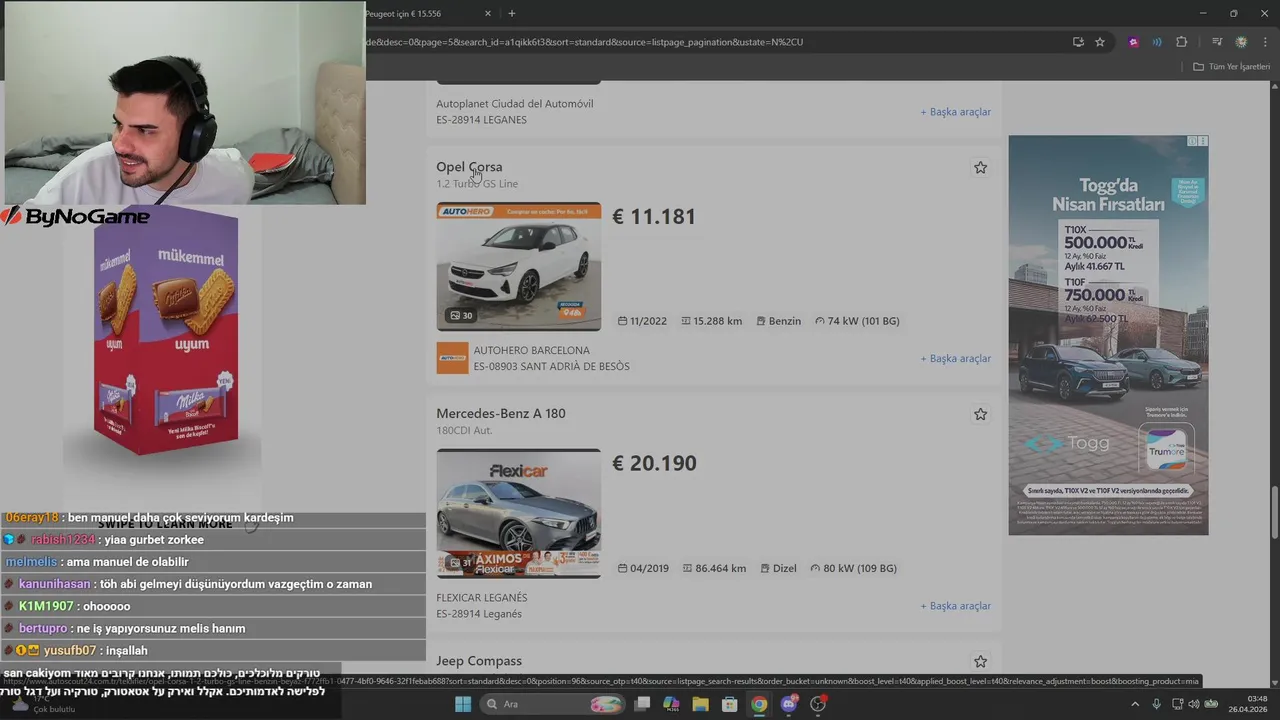Click the Dizel fuel type label
Image resolution: width=1280 pixels, height=720 pixels.
pyautogui.click(x=777, y=568)
